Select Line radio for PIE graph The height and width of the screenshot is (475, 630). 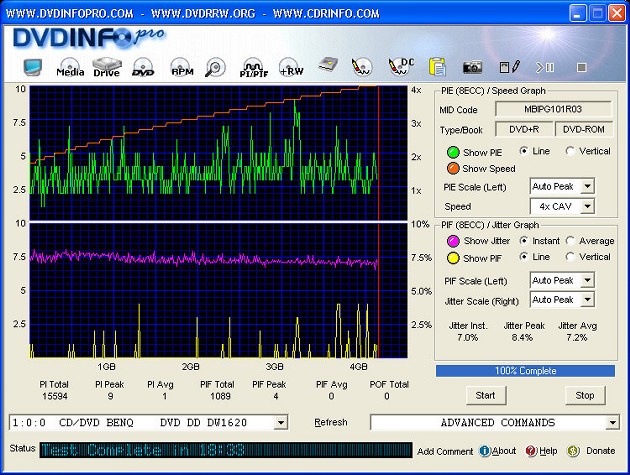524,151
